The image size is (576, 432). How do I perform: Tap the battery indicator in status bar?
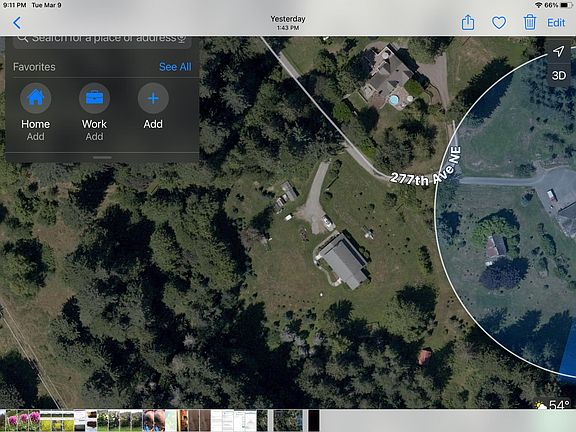click(x=566, y=5)
